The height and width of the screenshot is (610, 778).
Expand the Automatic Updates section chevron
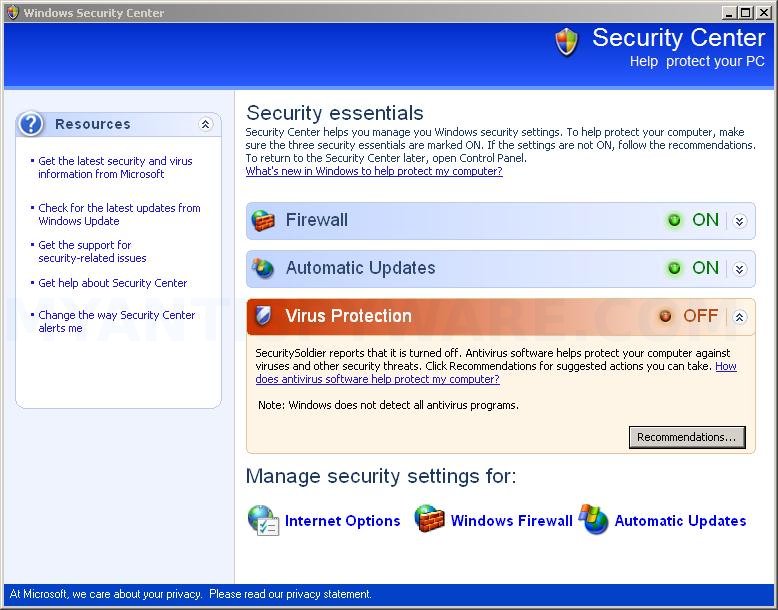[x=739, y=269]
